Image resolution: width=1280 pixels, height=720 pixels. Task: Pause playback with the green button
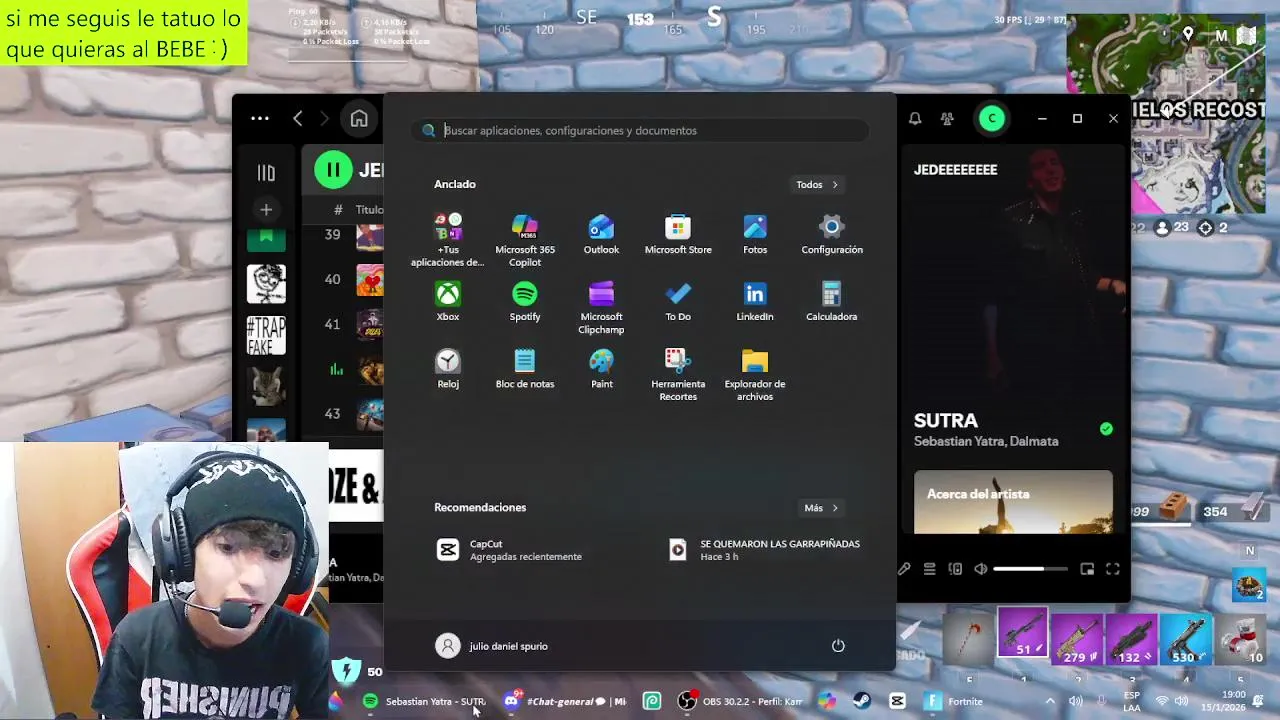tap(333, 170)
